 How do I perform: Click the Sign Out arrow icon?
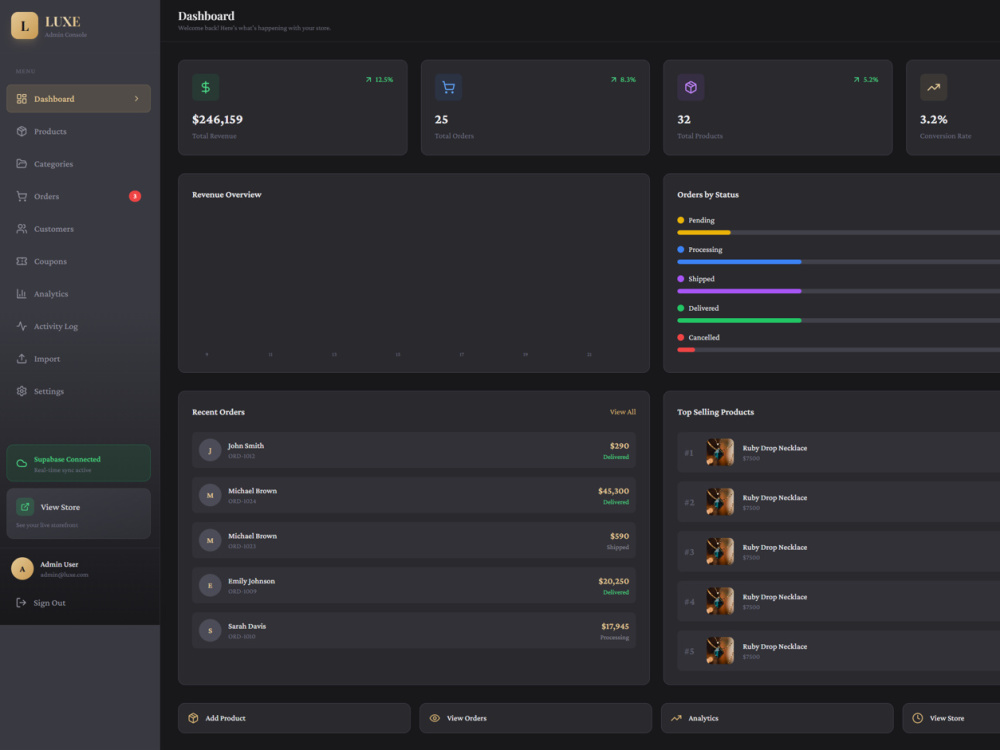[21, 603]
